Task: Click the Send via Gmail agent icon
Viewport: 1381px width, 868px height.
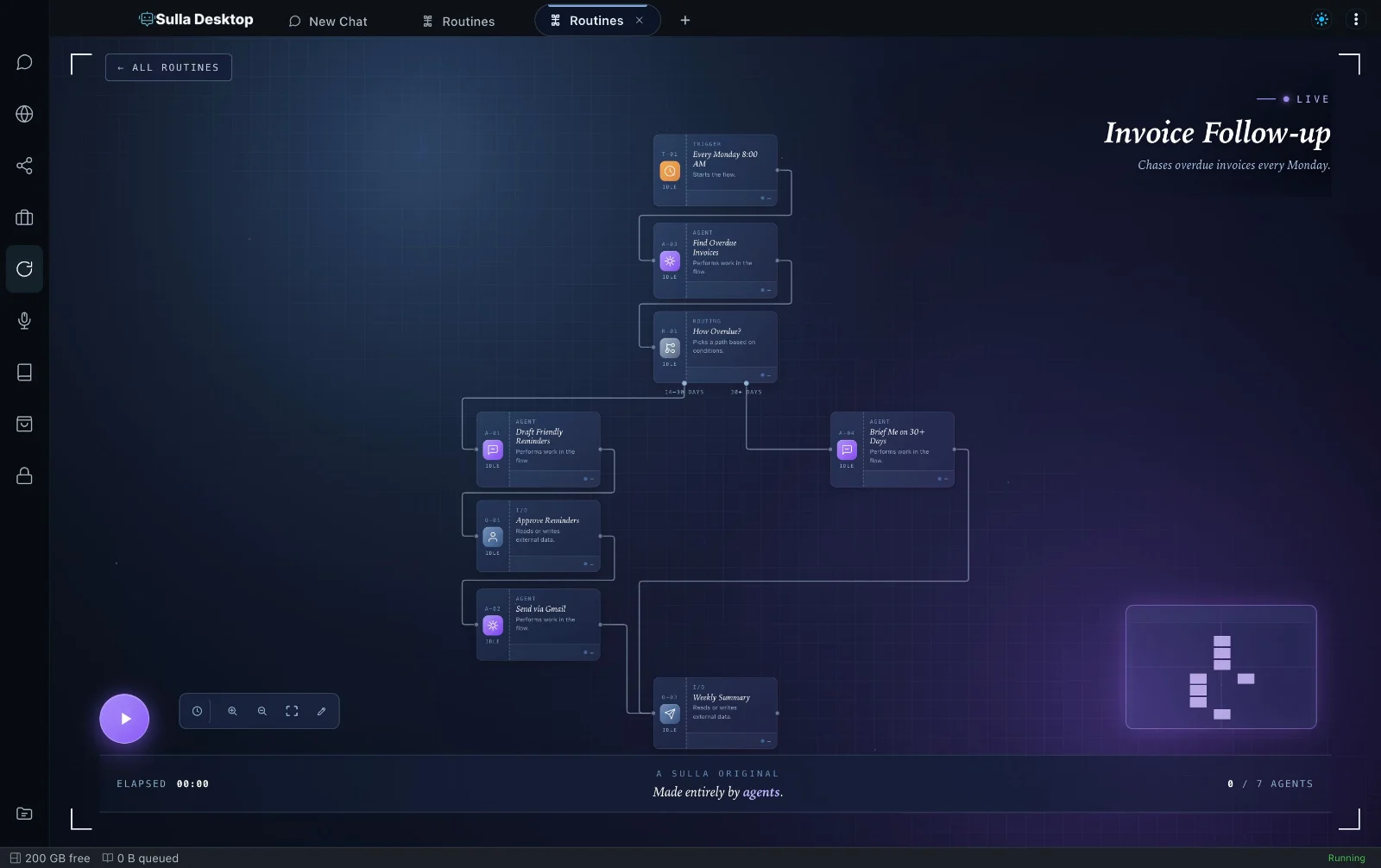Action: (x=493, y=626)
